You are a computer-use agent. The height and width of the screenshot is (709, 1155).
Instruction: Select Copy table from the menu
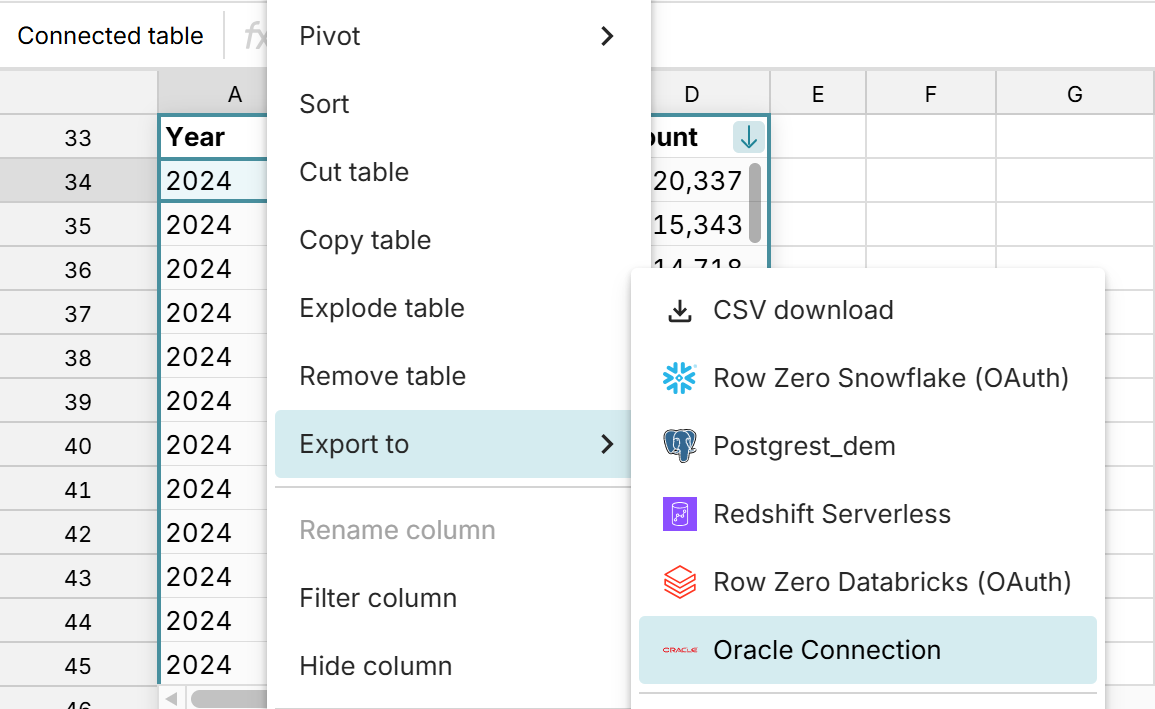[x=365, y=239]
